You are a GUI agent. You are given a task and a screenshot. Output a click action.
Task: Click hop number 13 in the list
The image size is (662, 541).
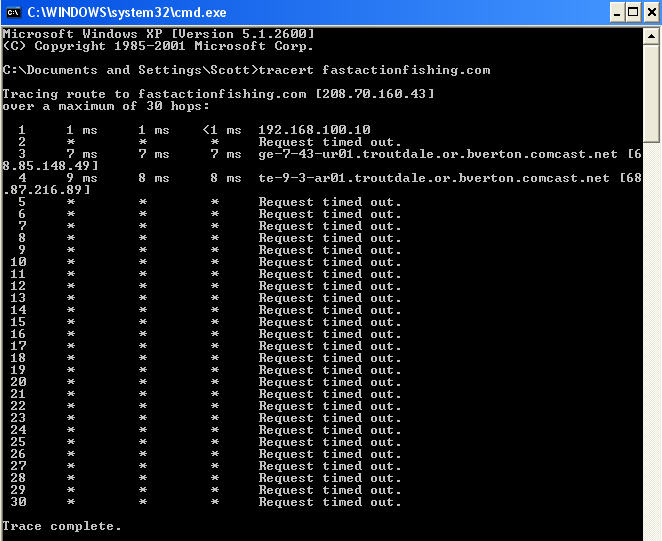tap(18, 298)
